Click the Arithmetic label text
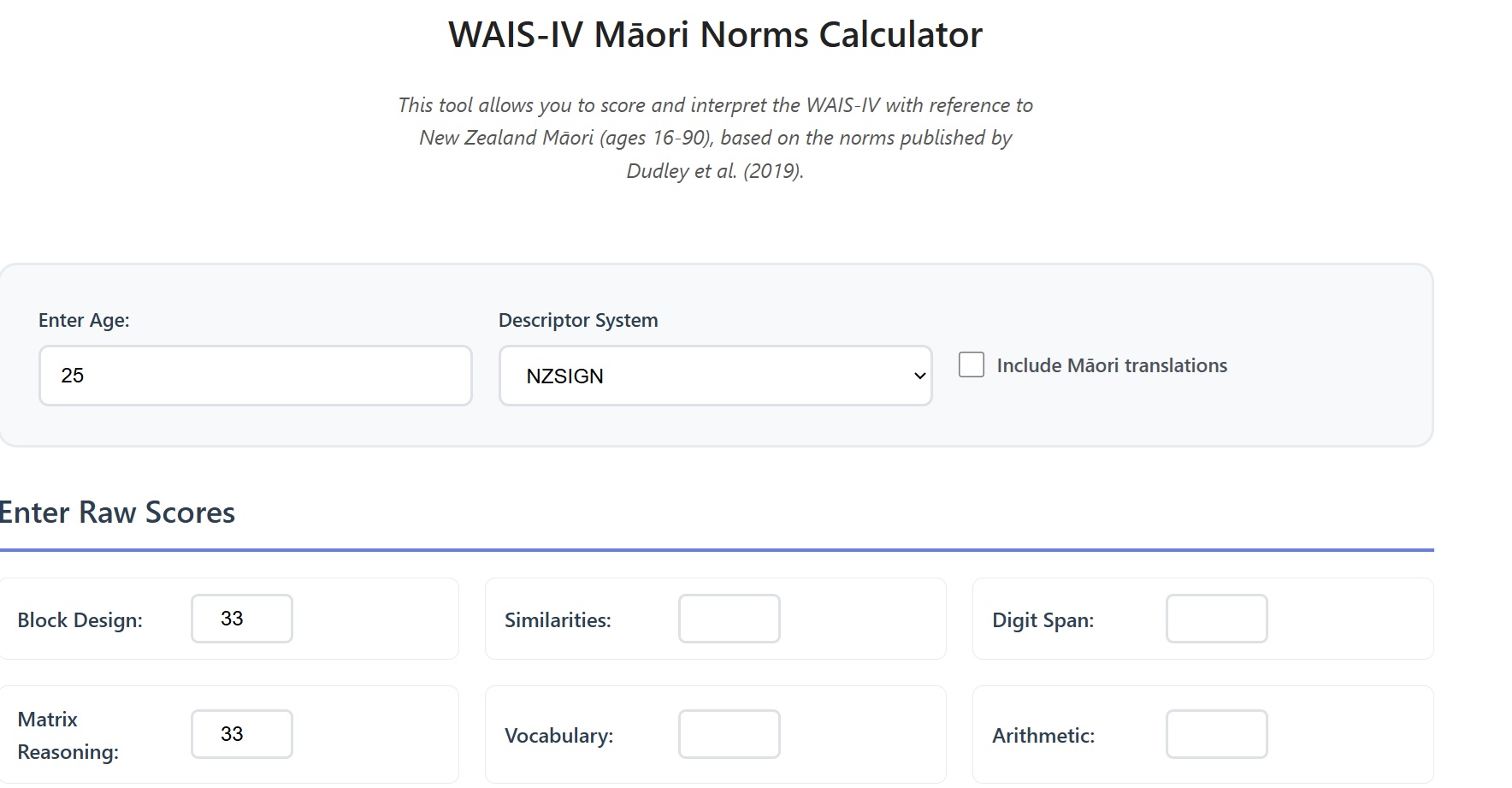The height and width of the screenshot is (788, 1512). point(1042,736)
